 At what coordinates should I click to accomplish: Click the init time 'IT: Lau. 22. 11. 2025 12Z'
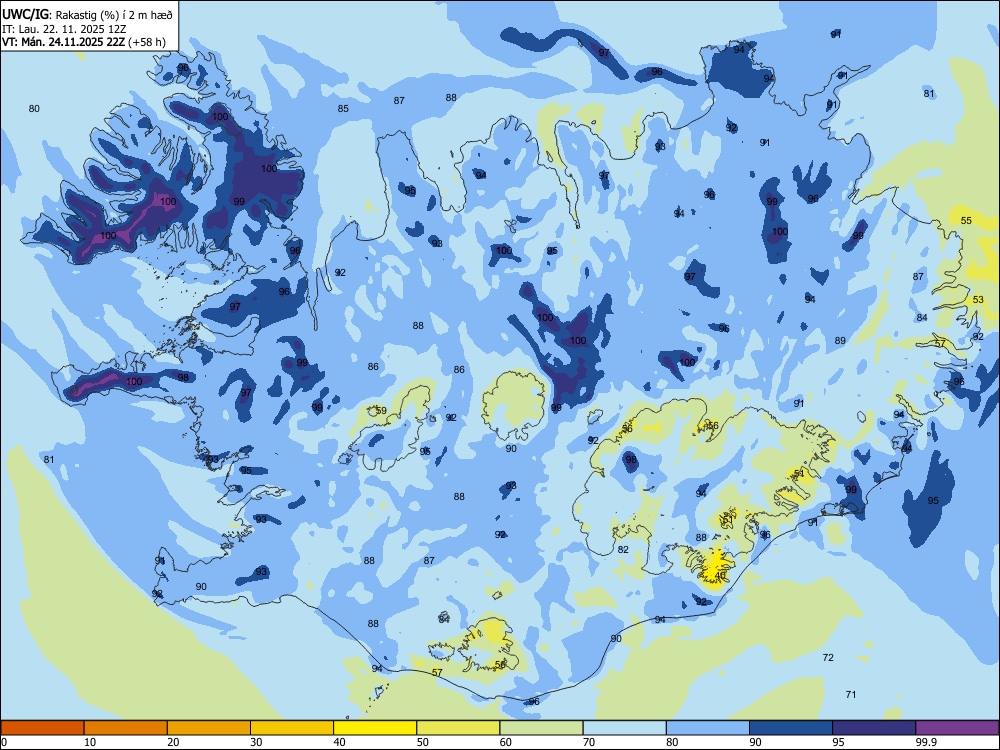pyautogui.click(x=64, y=29)
